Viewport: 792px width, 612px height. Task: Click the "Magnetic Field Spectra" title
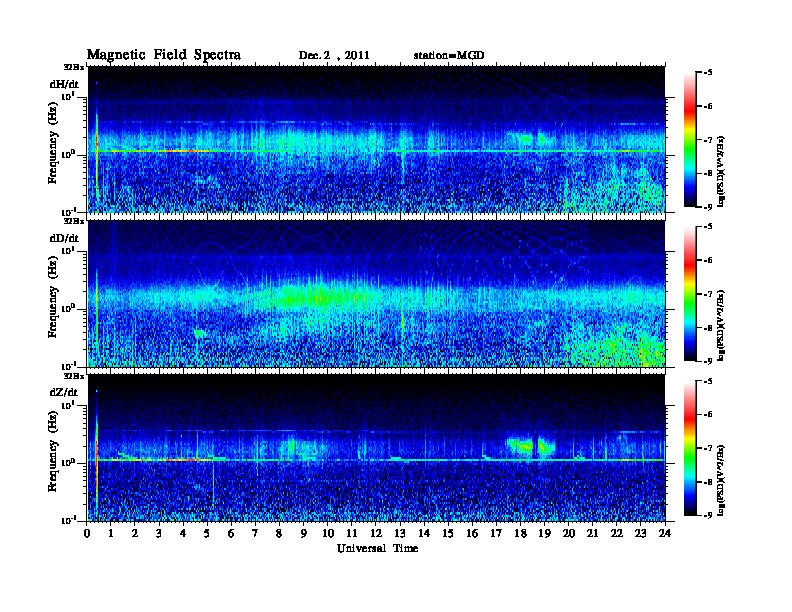(164, 55)
